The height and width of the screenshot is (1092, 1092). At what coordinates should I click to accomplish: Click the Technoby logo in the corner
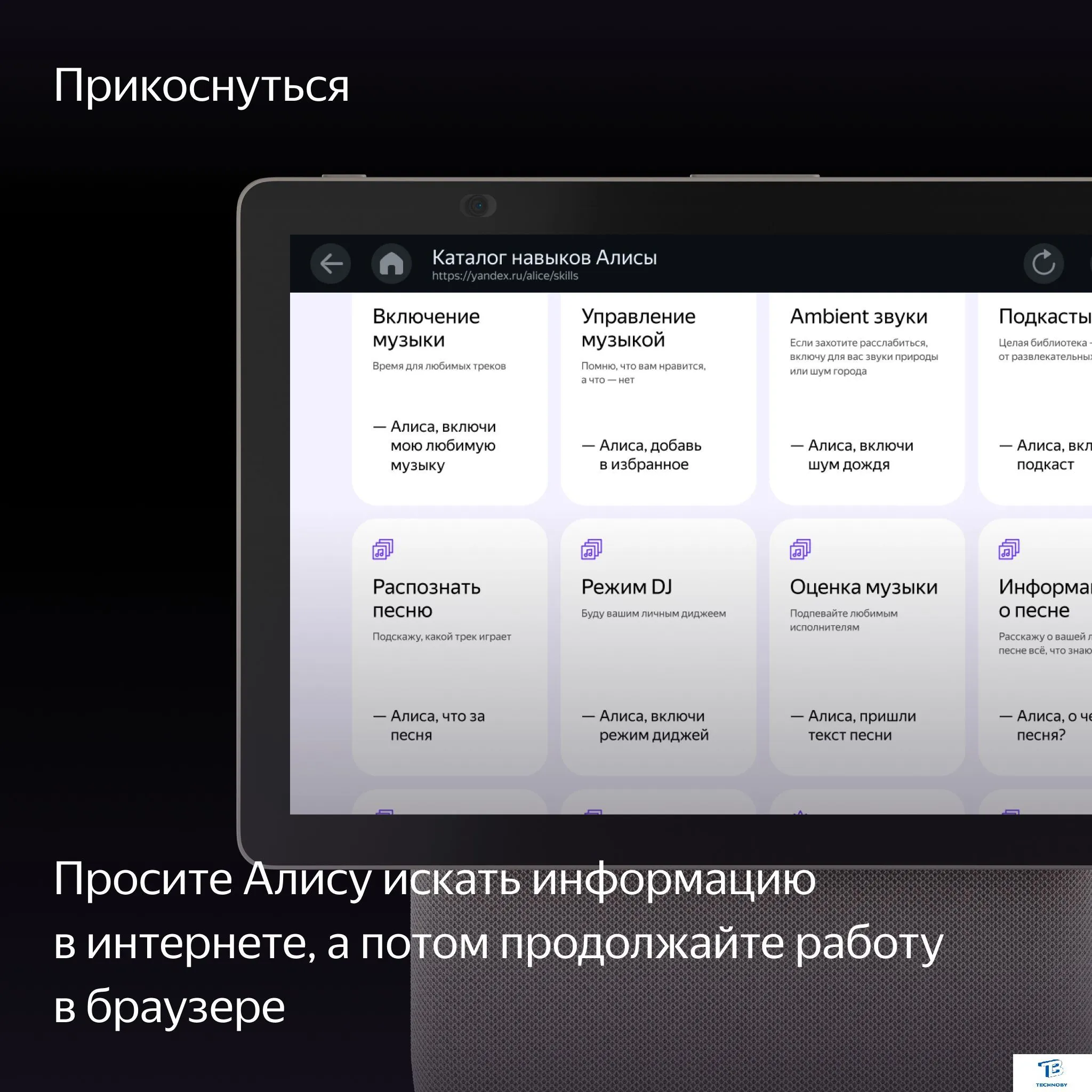click(1051, 1072)
